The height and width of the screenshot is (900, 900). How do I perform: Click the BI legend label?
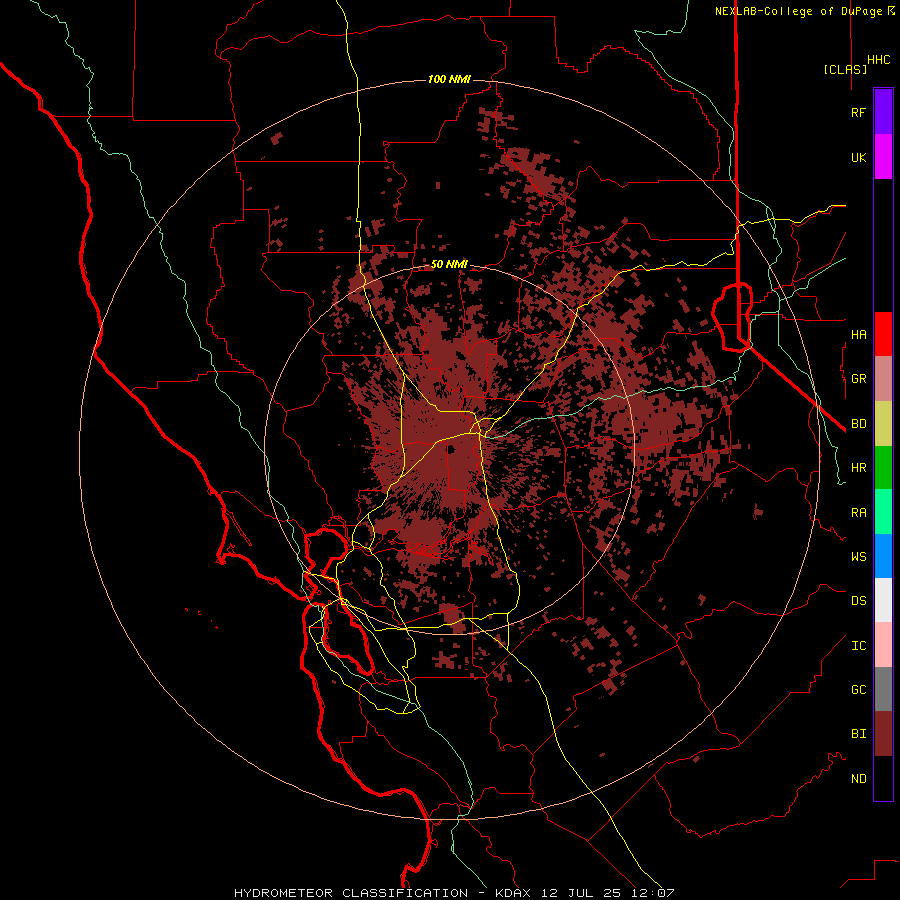pos(858,734)
